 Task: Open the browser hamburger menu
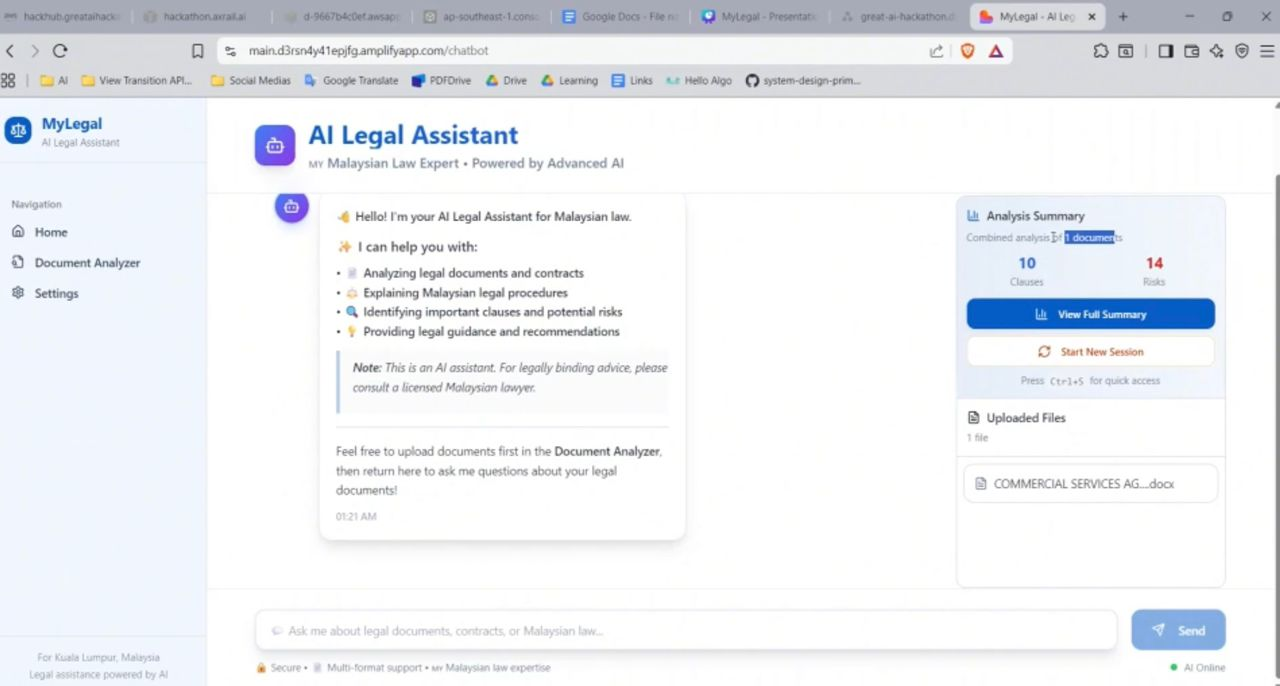pyautogui.click(x=1268, y=50)
